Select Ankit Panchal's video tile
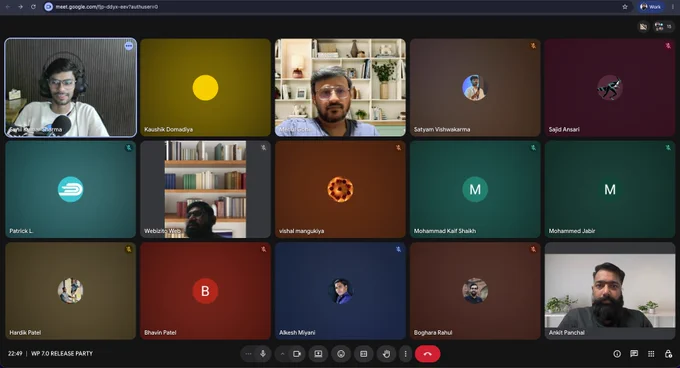Screen dimensions: 680x368 tap(610, 291)
